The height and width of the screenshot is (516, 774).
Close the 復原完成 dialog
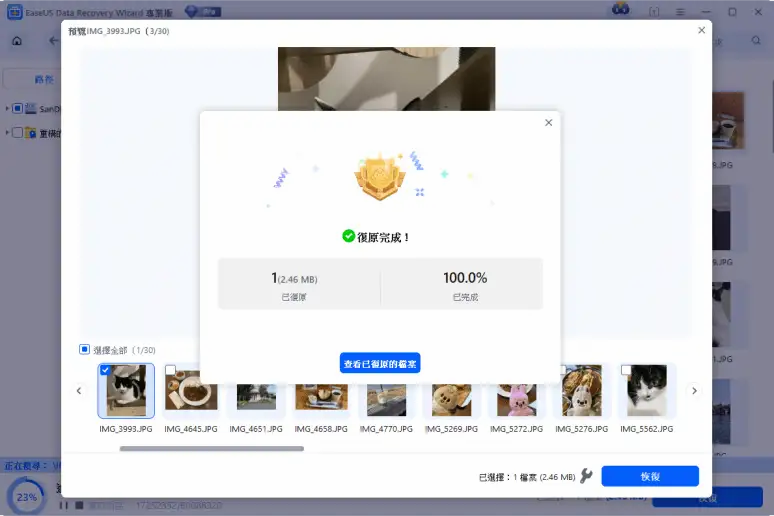coord(548,122)
